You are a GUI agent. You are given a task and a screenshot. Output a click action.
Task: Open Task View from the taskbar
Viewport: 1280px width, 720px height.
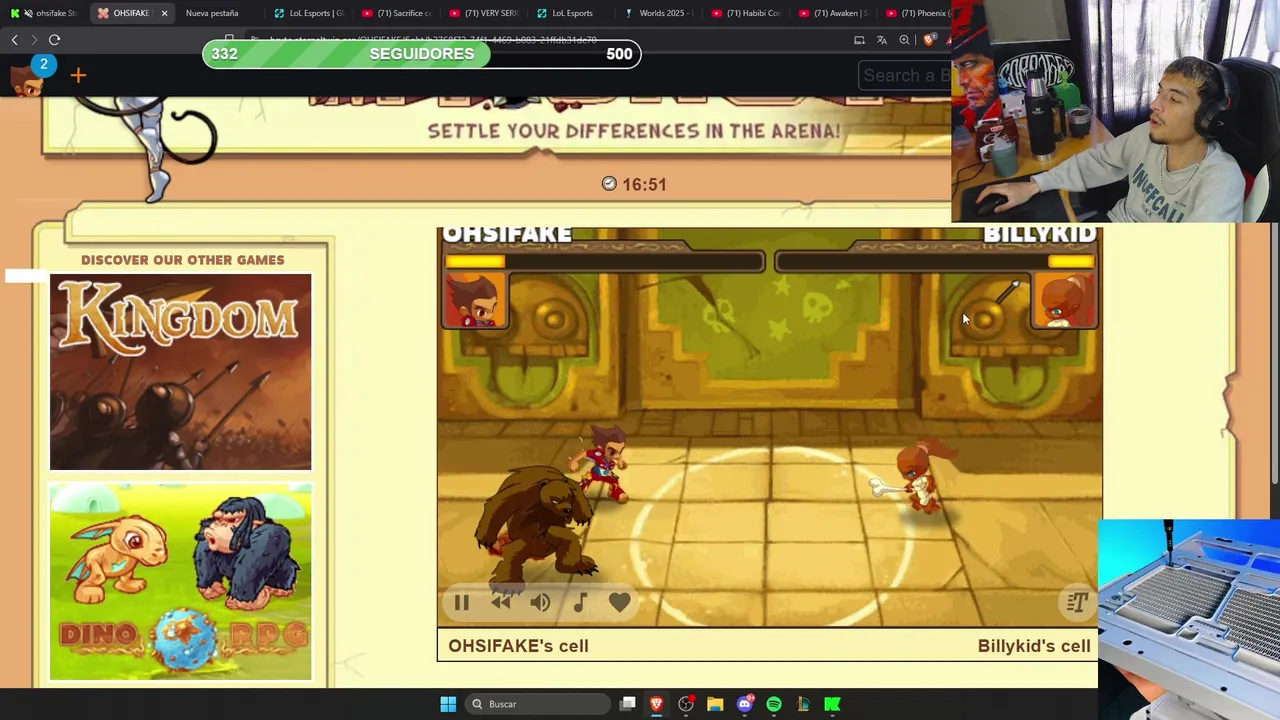pos(627,704)
